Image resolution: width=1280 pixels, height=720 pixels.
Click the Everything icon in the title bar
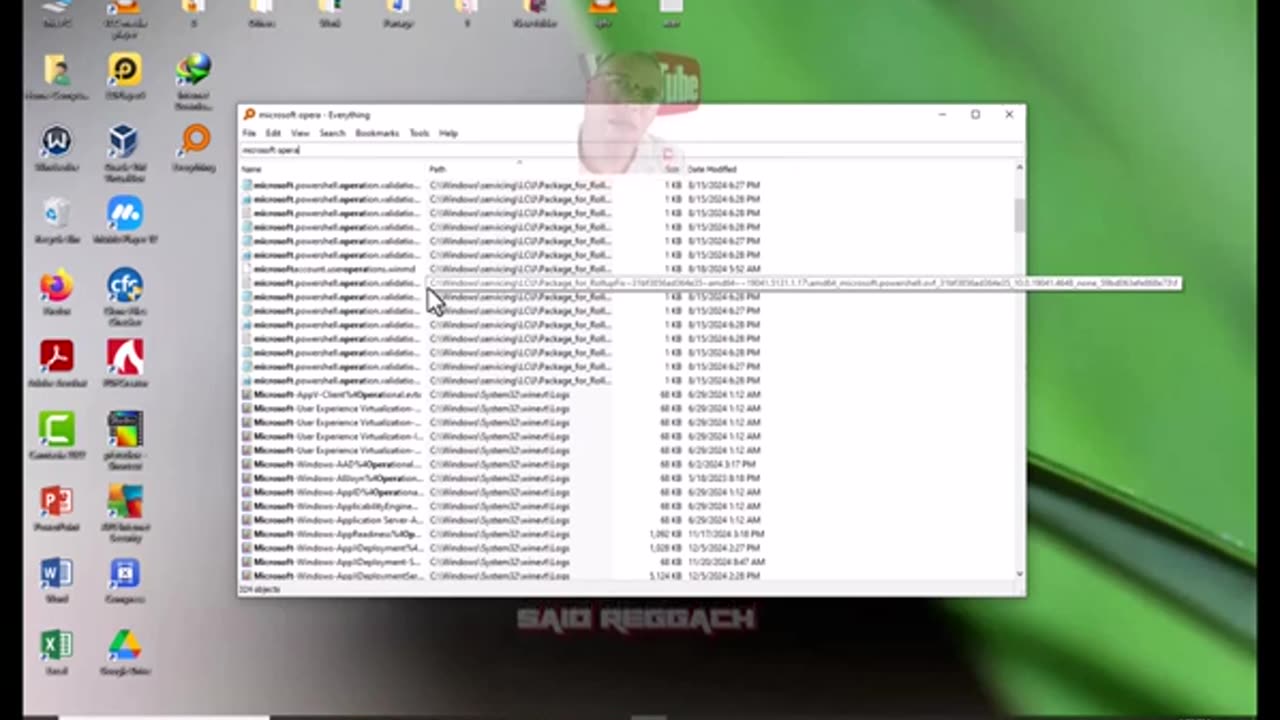(249, 114)
